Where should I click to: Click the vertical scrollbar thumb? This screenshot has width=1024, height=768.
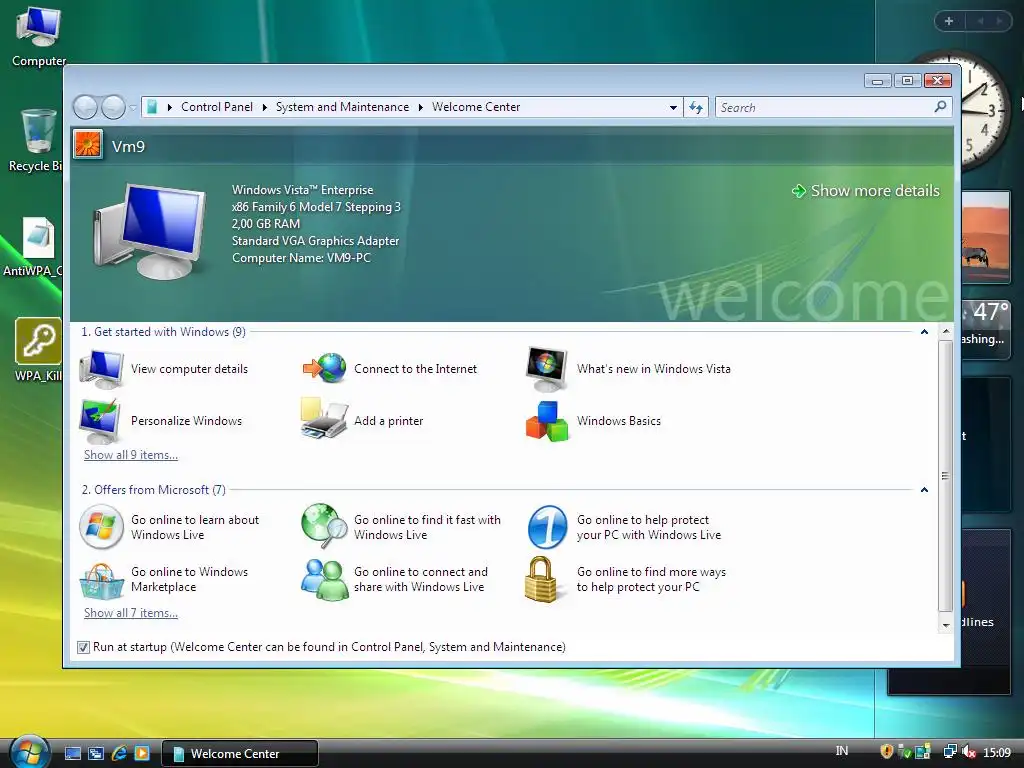tap(946, 475)
